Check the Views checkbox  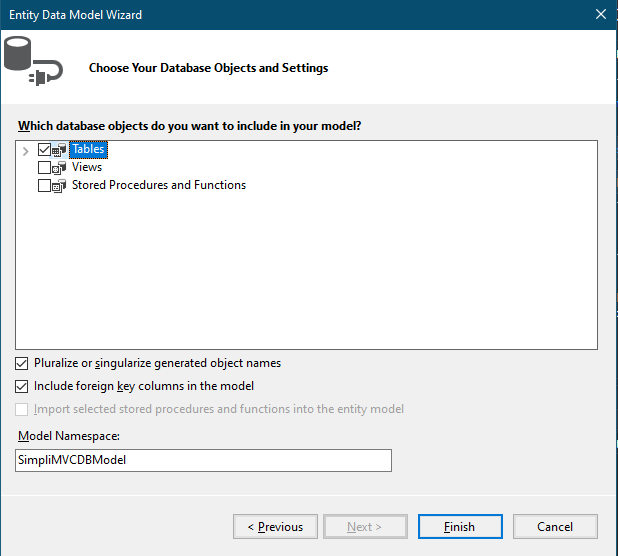click(x=44, y=167)
